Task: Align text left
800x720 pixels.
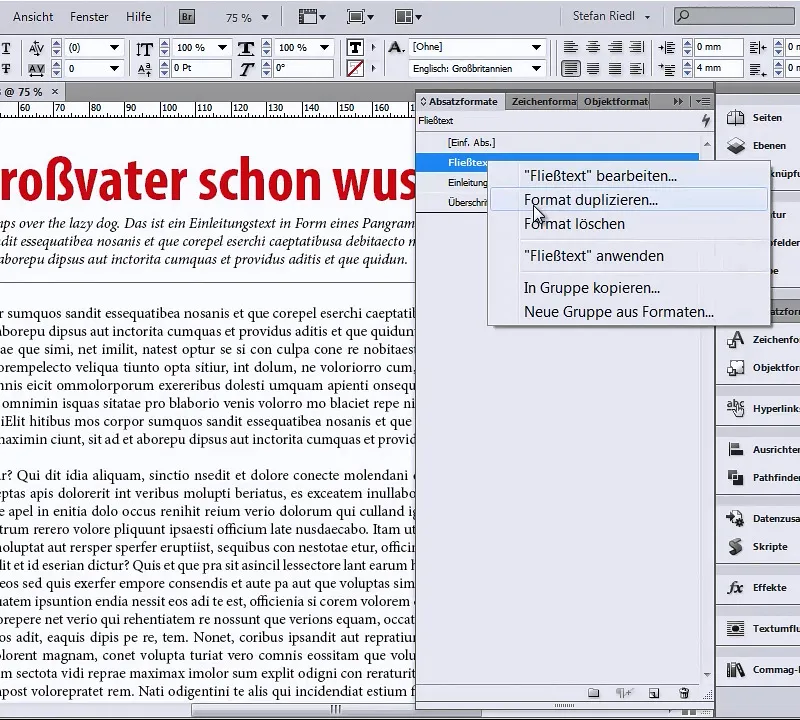Action: [x=570, y=47]
